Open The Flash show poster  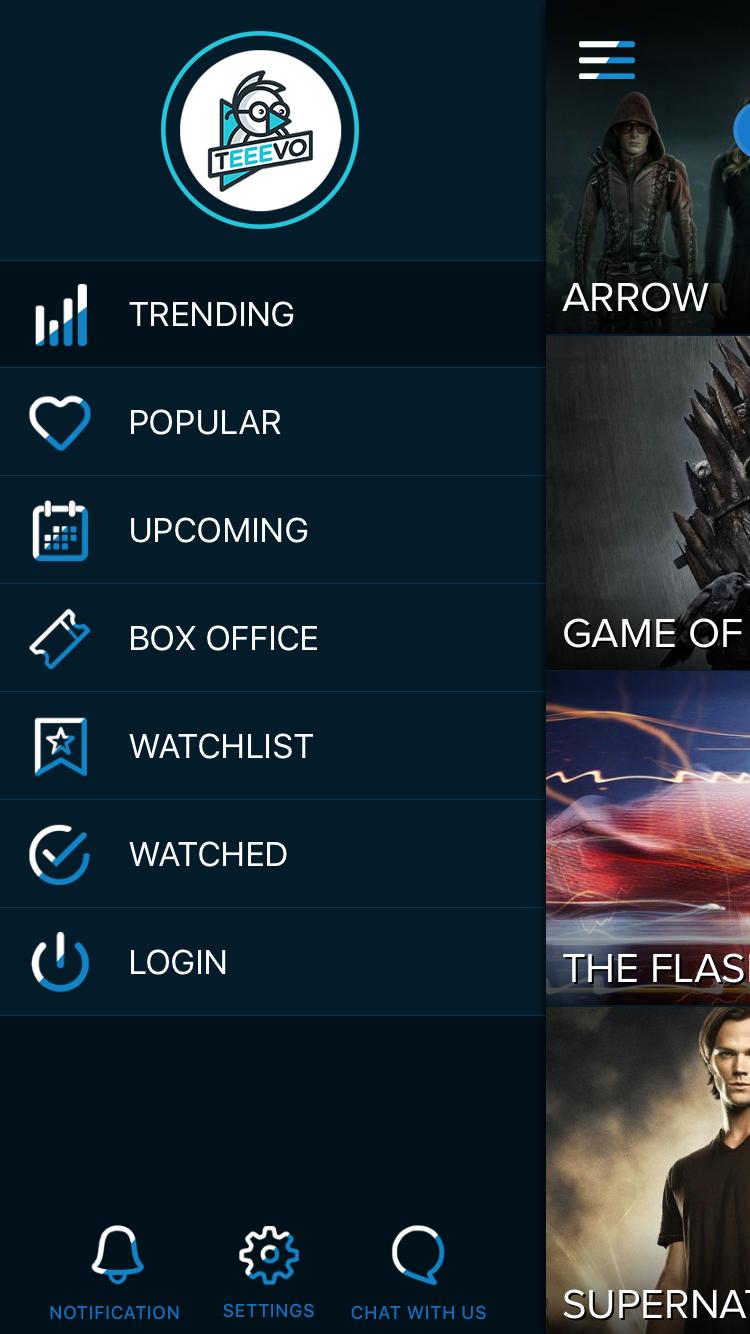pos(648,838)
